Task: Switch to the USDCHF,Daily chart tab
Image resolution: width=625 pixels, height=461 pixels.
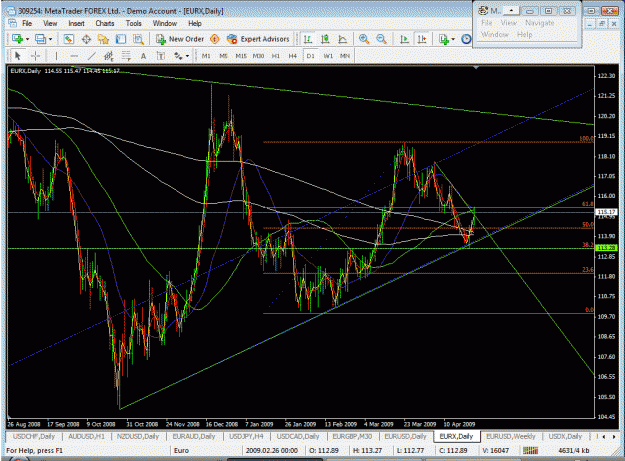Action: 34,436
